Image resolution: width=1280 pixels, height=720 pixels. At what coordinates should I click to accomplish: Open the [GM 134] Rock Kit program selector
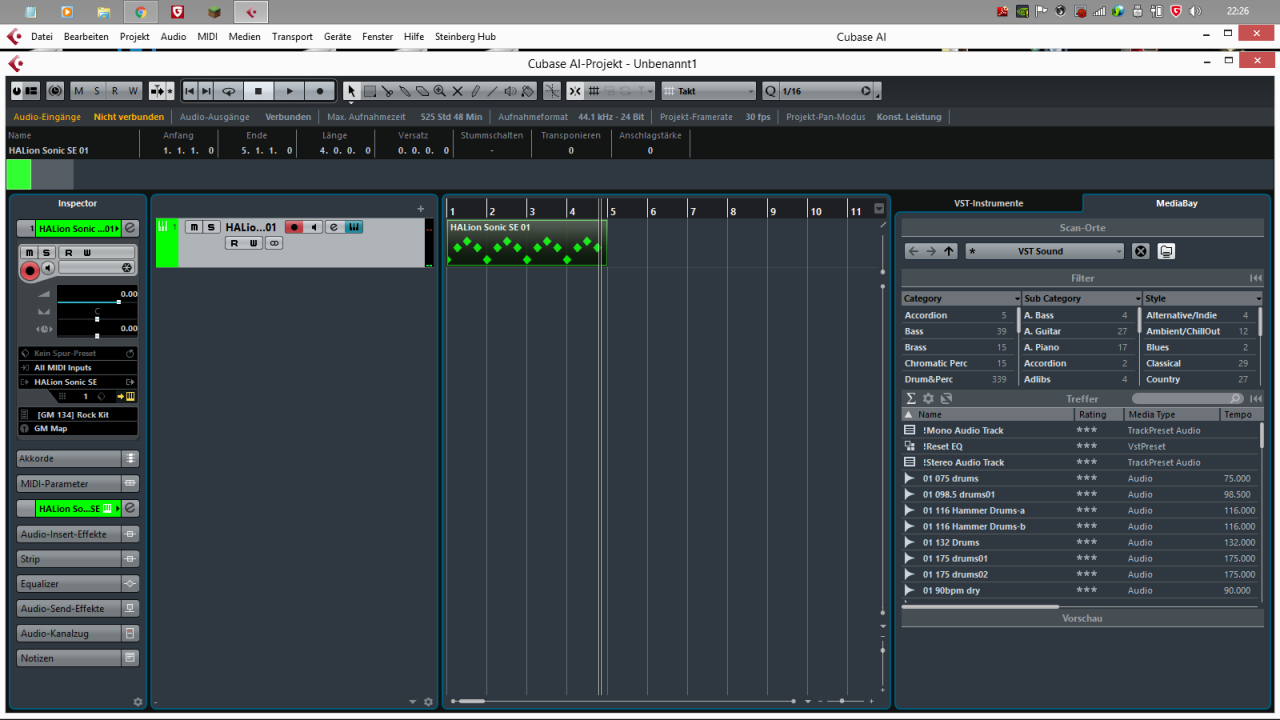click(x=78, y=414)
